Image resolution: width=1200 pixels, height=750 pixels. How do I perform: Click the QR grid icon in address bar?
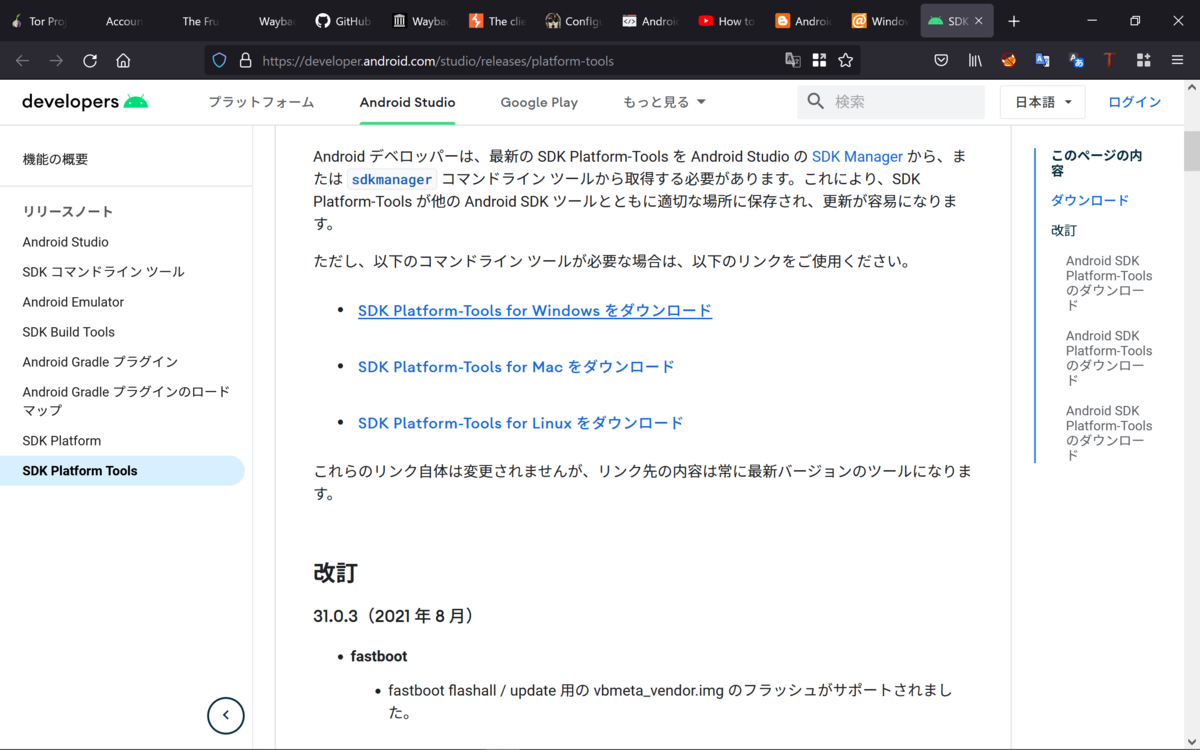click(x=819, y=61)
